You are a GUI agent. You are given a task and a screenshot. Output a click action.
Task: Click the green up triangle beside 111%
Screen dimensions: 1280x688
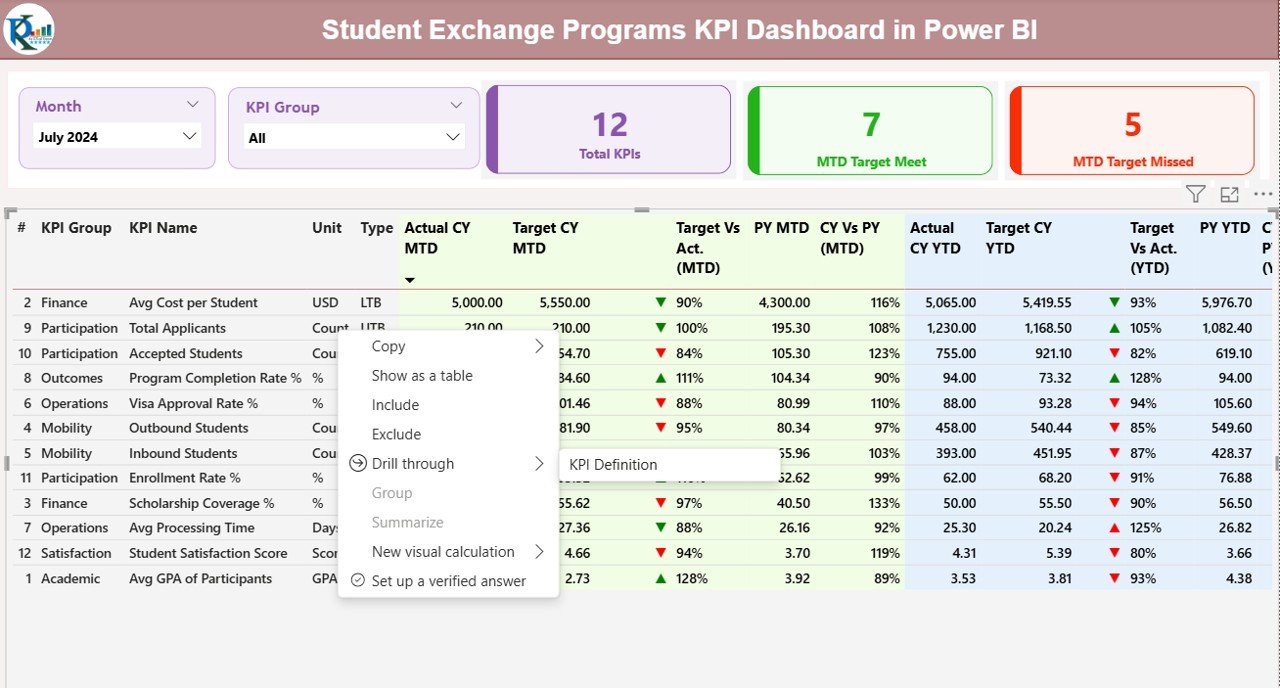pyautogui.click(x=659, y=378)
